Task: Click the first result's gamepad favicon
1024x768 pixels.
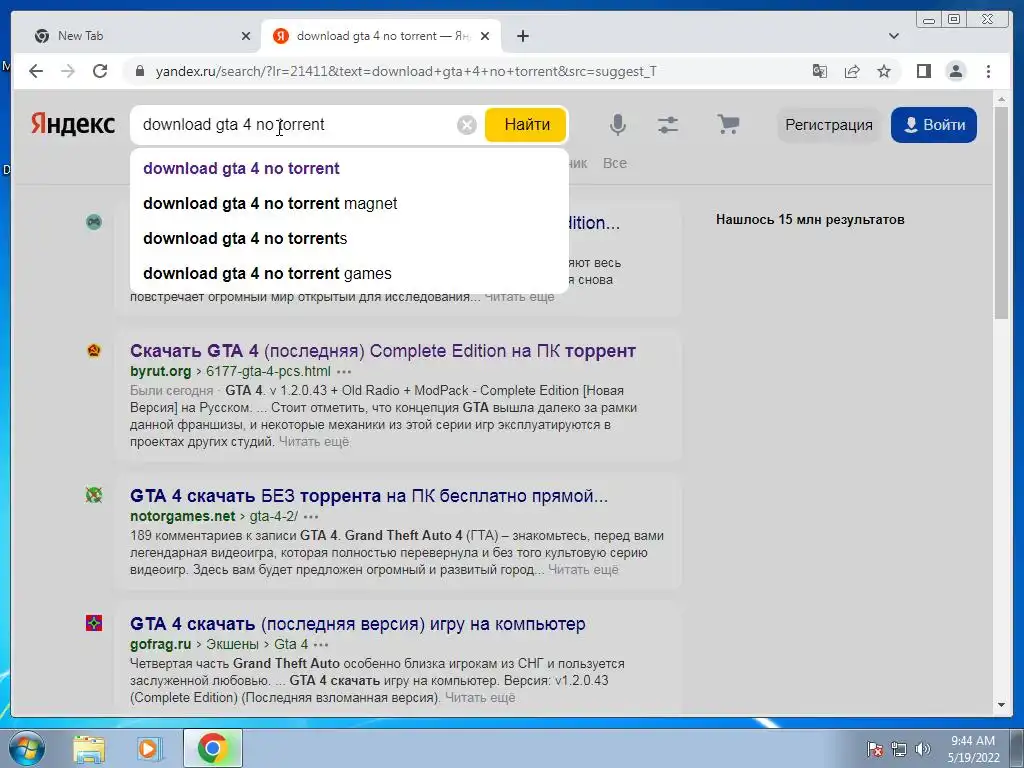Action: [94, 222]
